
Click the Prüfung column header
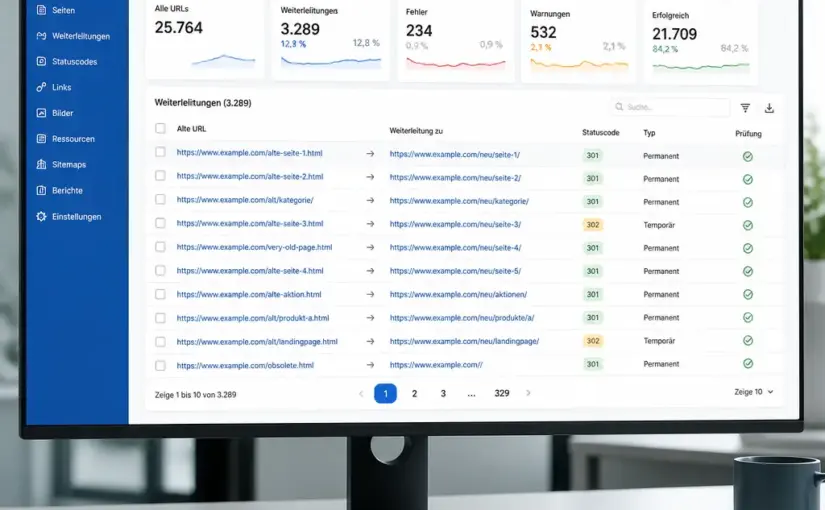pyautogui.click(x=748, y=134)
